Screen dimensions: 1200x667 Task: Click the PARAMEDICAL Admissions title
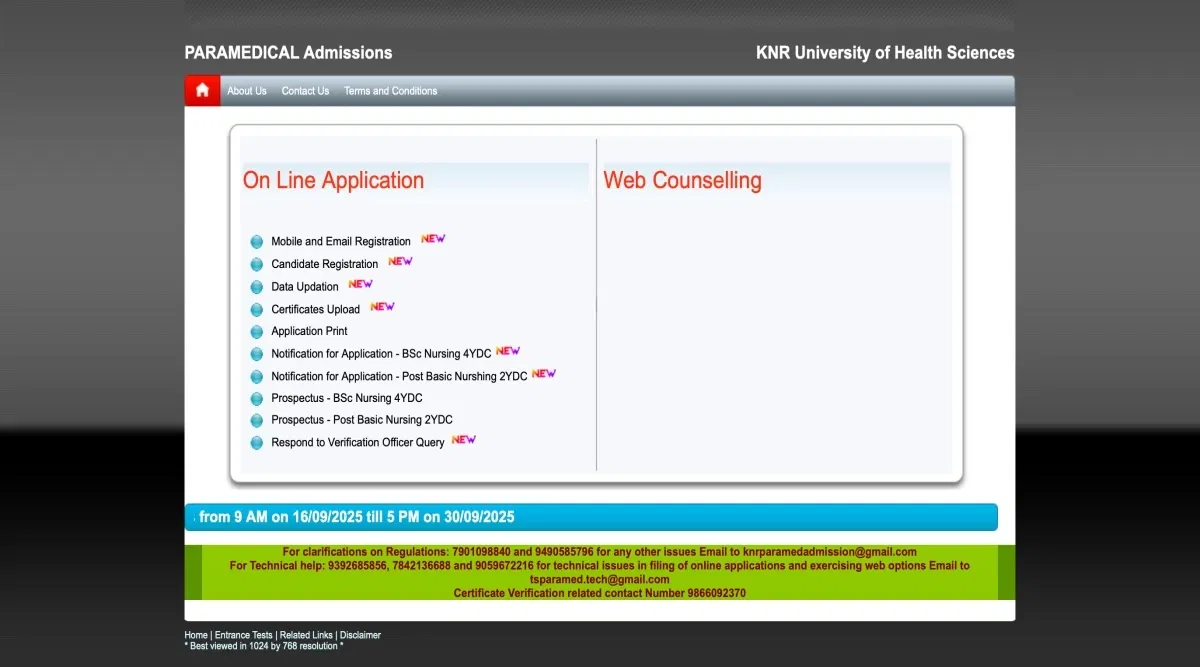(288, 53)
